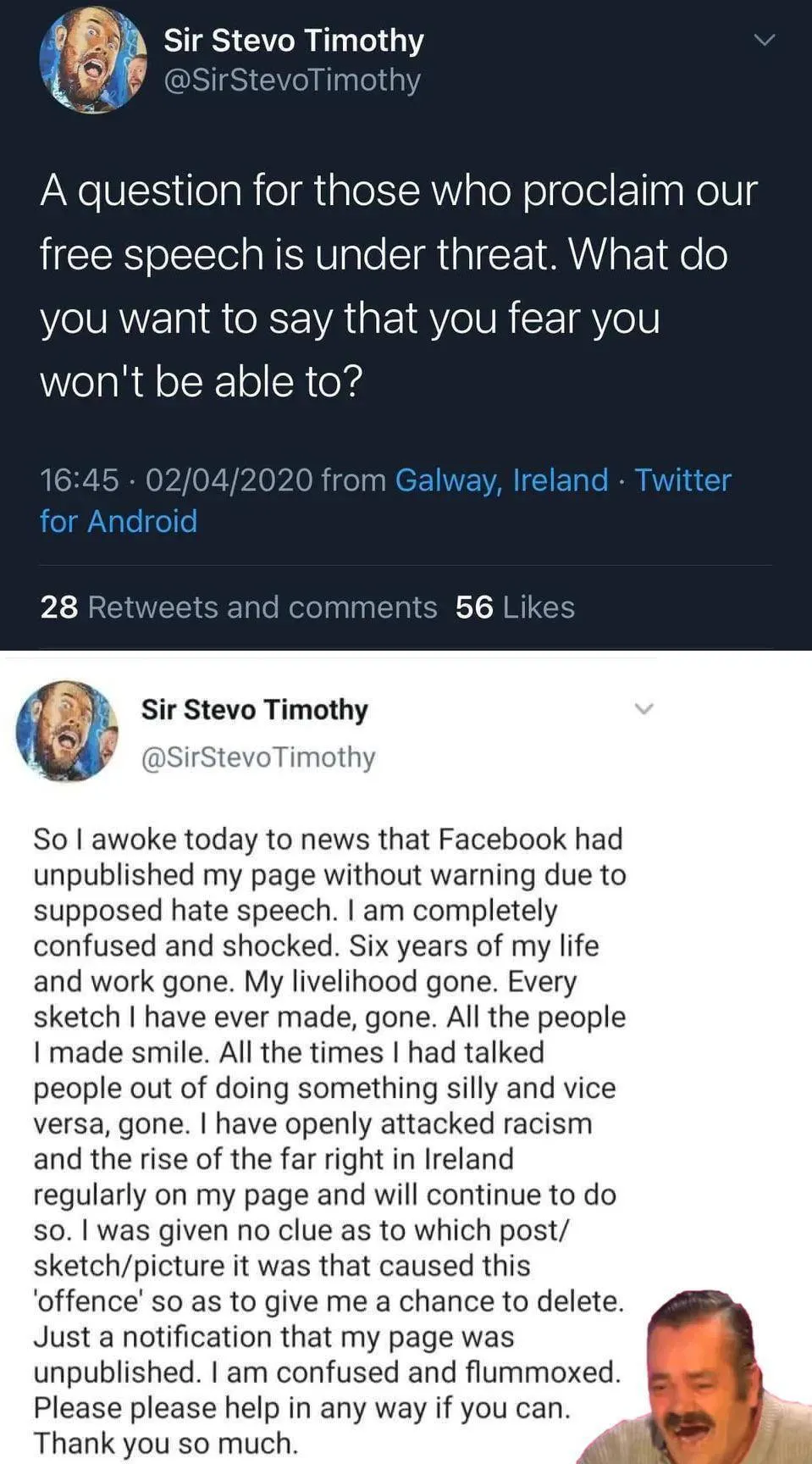This screenshot has height=1464, width=812.
Task: Open 'Sir Stevo Timothy' name on white post
Action: pyautogui.click(x=254, y=709)
